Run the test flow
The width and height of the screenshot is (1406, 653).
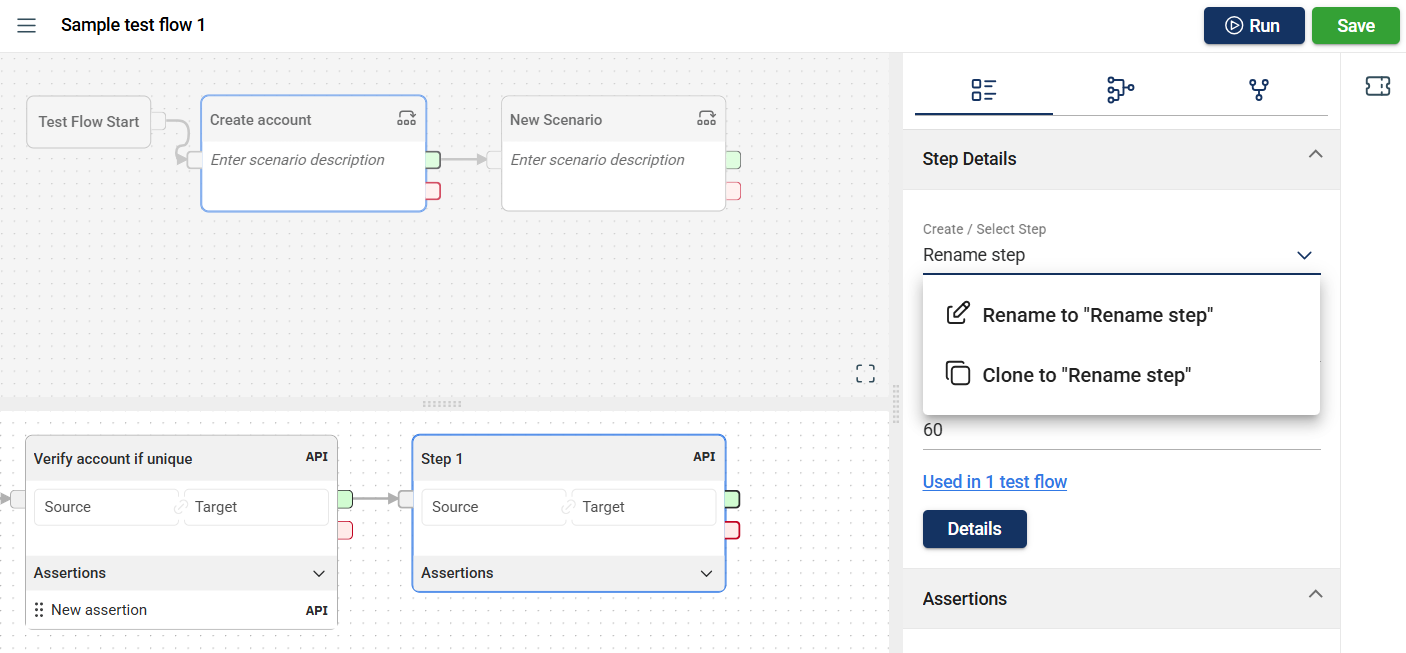[1253, 26]
